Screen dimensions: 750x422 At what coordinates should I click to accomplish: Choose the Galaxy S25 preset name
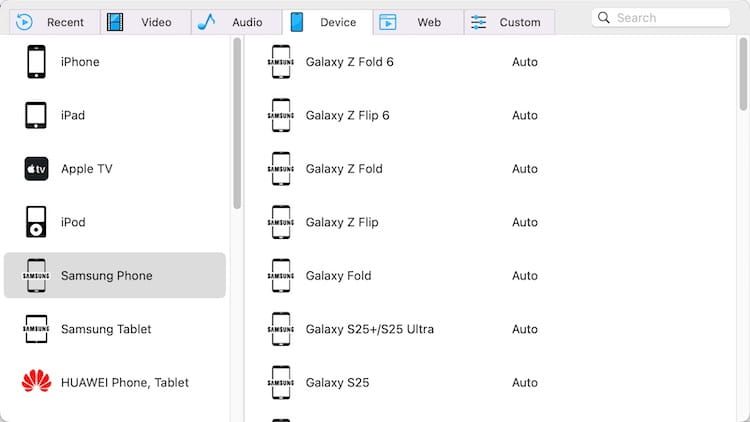(x=337, y=383)
